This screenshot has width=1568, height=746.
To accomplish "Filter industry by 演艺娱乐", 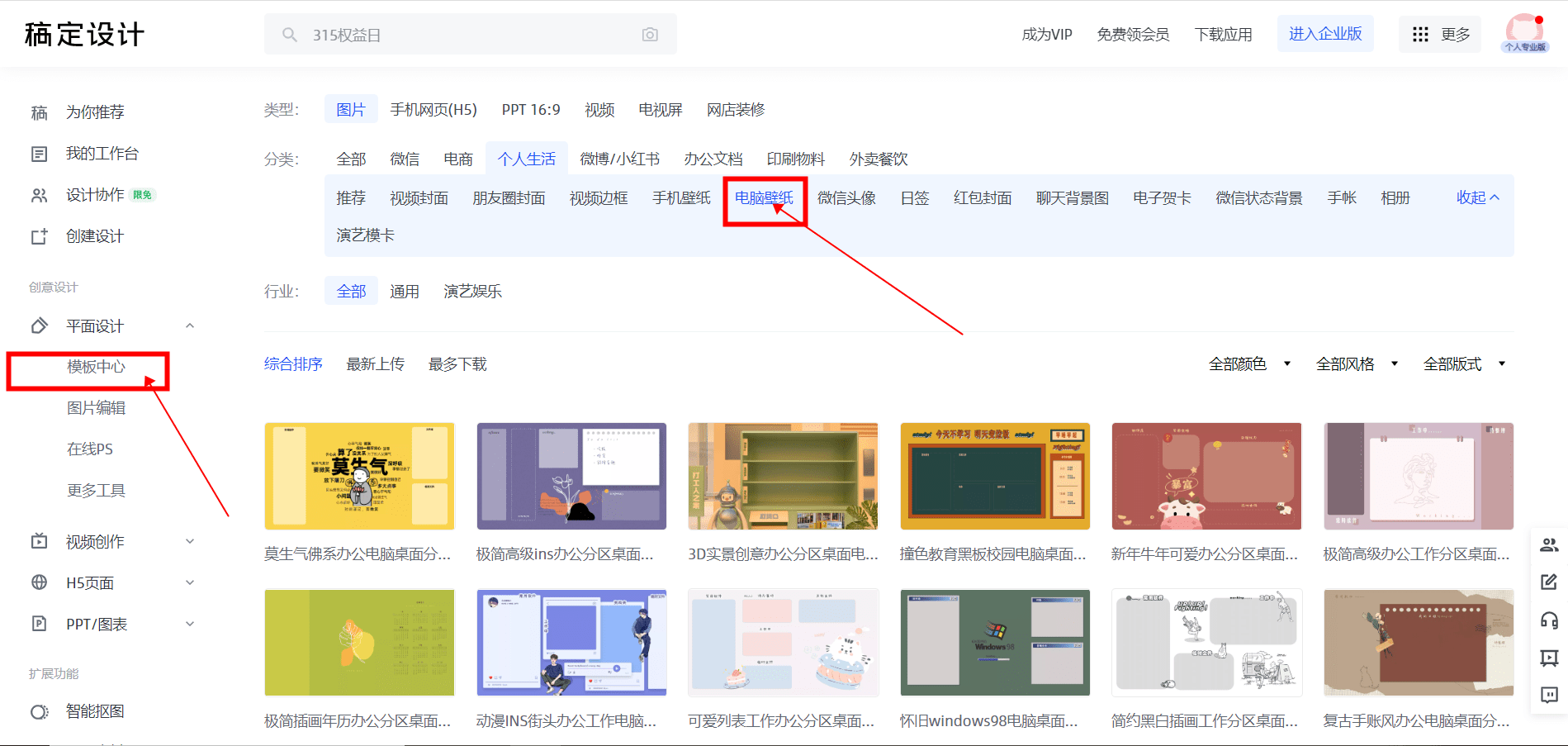I will (x=472, y=292).
